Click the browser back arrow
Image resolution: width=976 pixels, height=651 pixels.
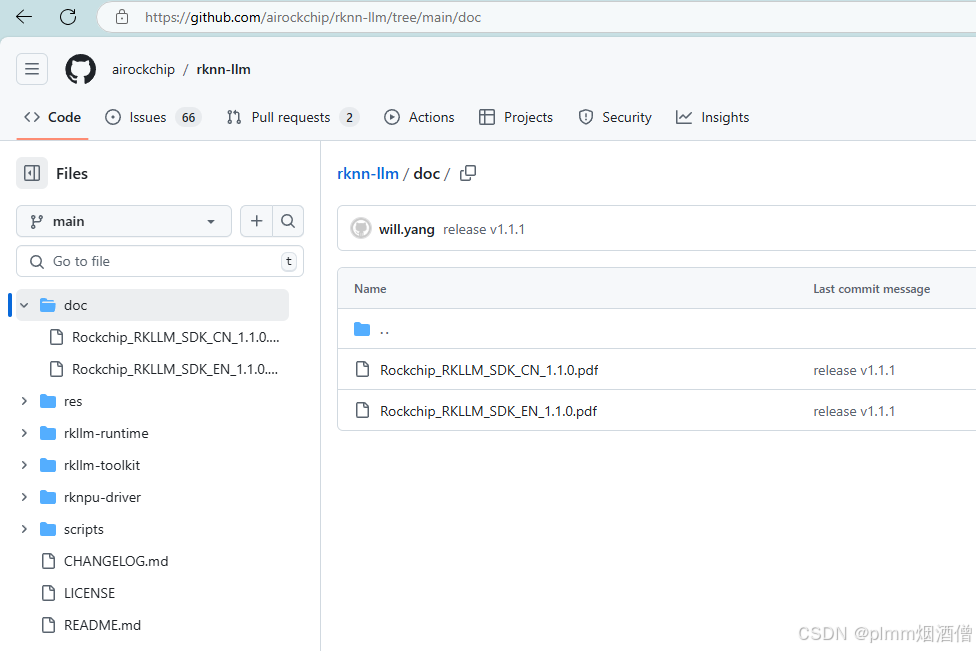[24, 17]
